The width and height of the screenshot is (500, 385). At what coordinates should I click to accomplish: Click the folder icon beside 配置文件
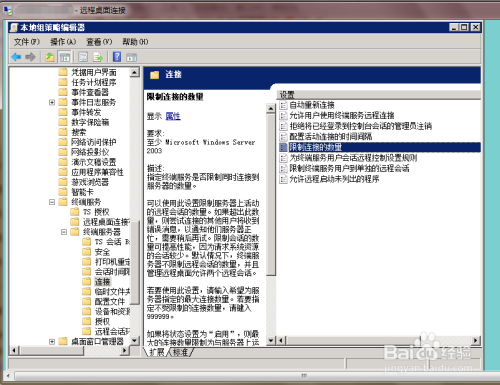87,301
